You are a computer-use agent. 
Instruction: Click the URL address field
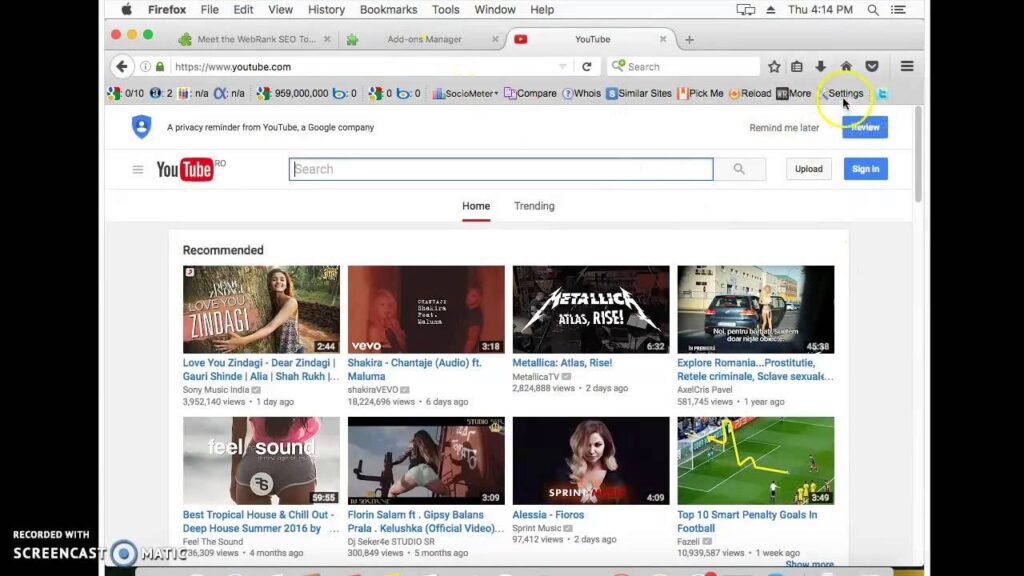(366, 67)
